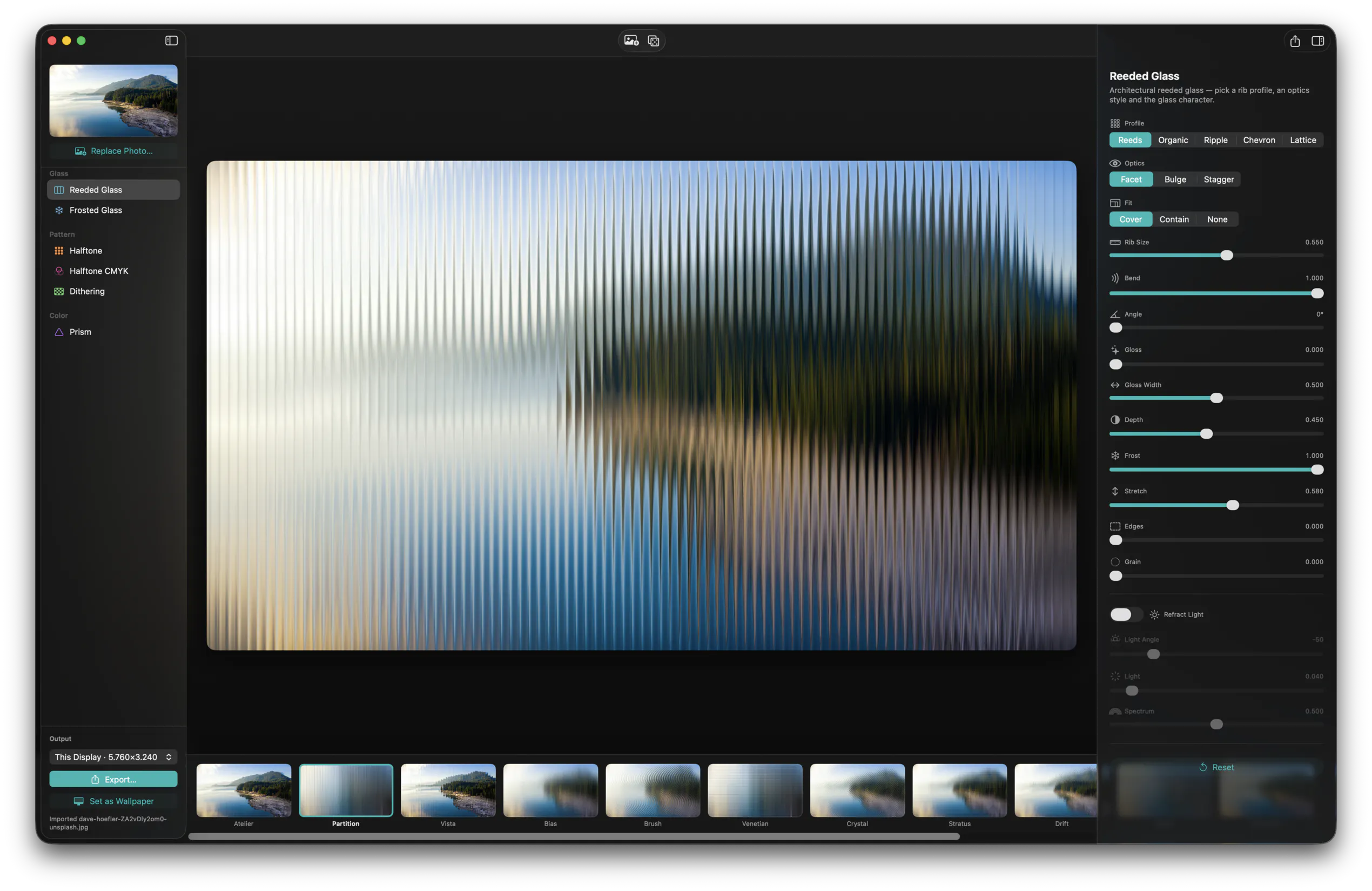Viewport: 1372px width, 891px height.
Task: Enable the Refract Light switch
Action: coord(1126,614)
